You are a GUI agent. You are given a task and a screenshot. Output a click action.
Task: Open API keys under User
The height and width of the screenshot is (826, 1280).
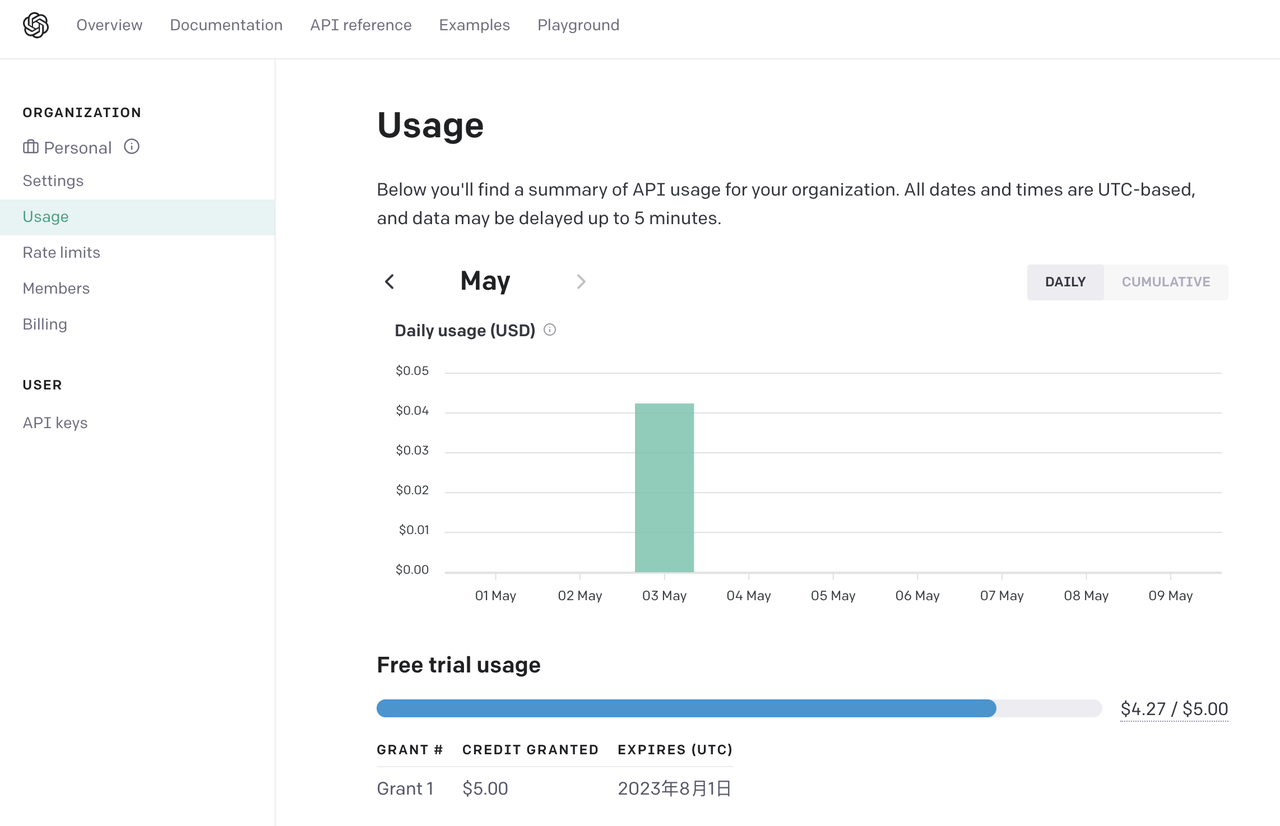tap(55, 423)
